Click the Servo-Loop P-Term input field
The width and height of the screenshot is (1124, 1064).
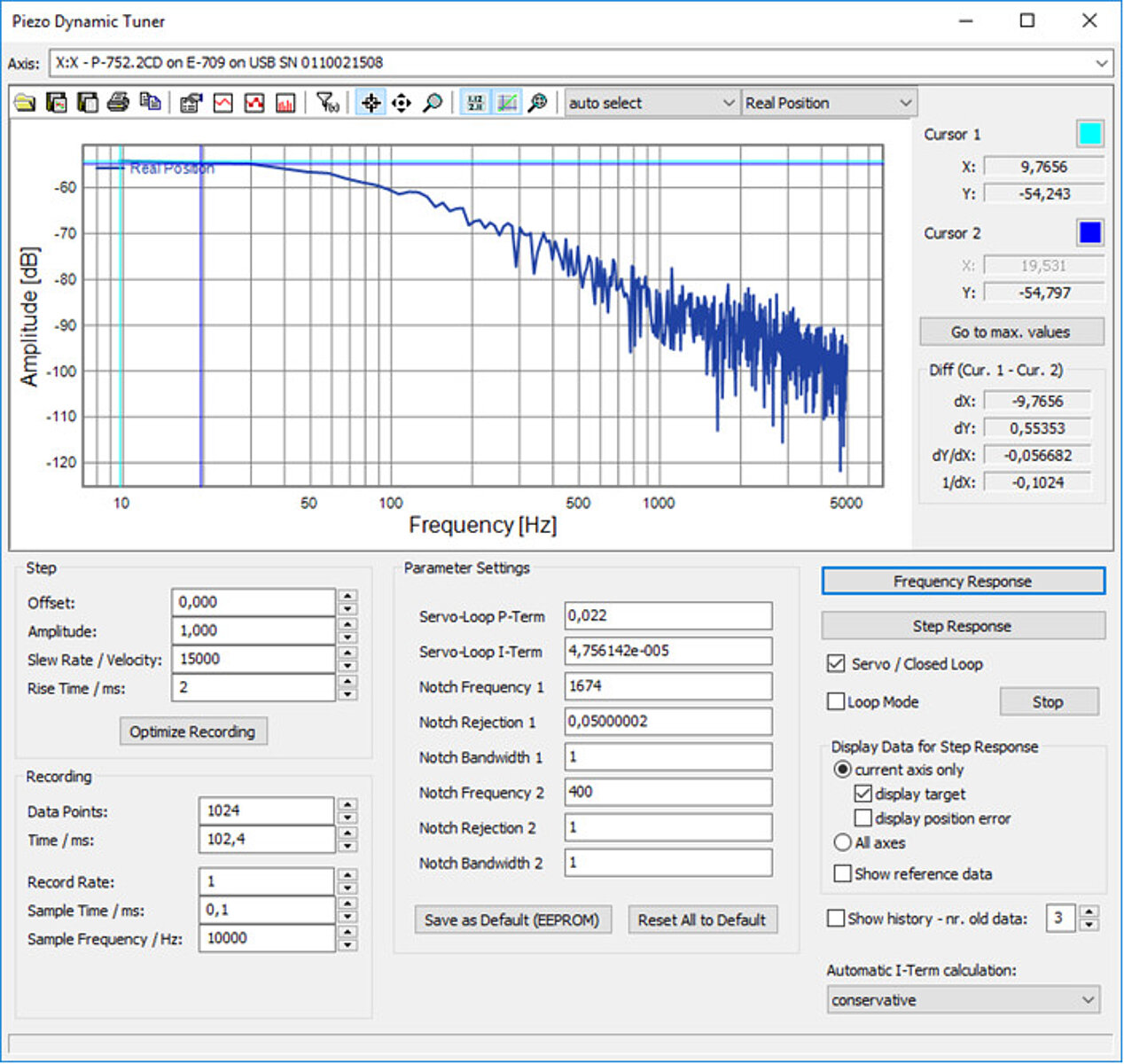[x=667, y=615]
